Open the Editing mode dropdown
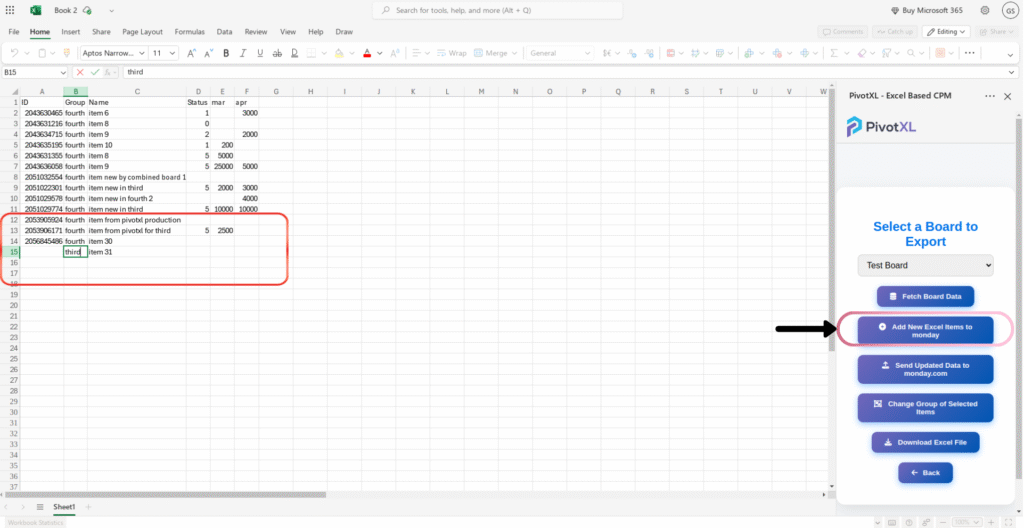The height and width of the screenshot is (528, 1024). coord(946,31)
